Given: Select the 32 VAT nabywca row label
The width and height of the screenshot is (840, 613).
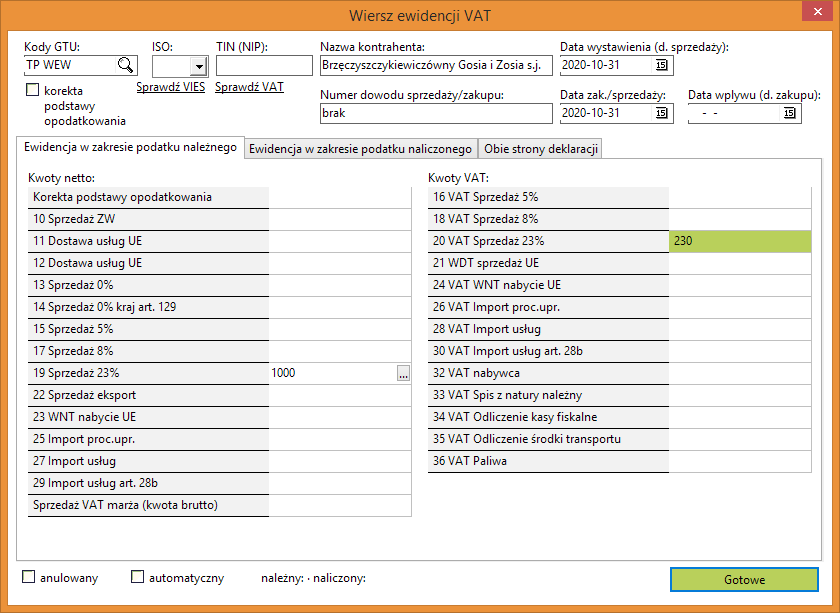Looking at the screenshot, I should point(549,373).
